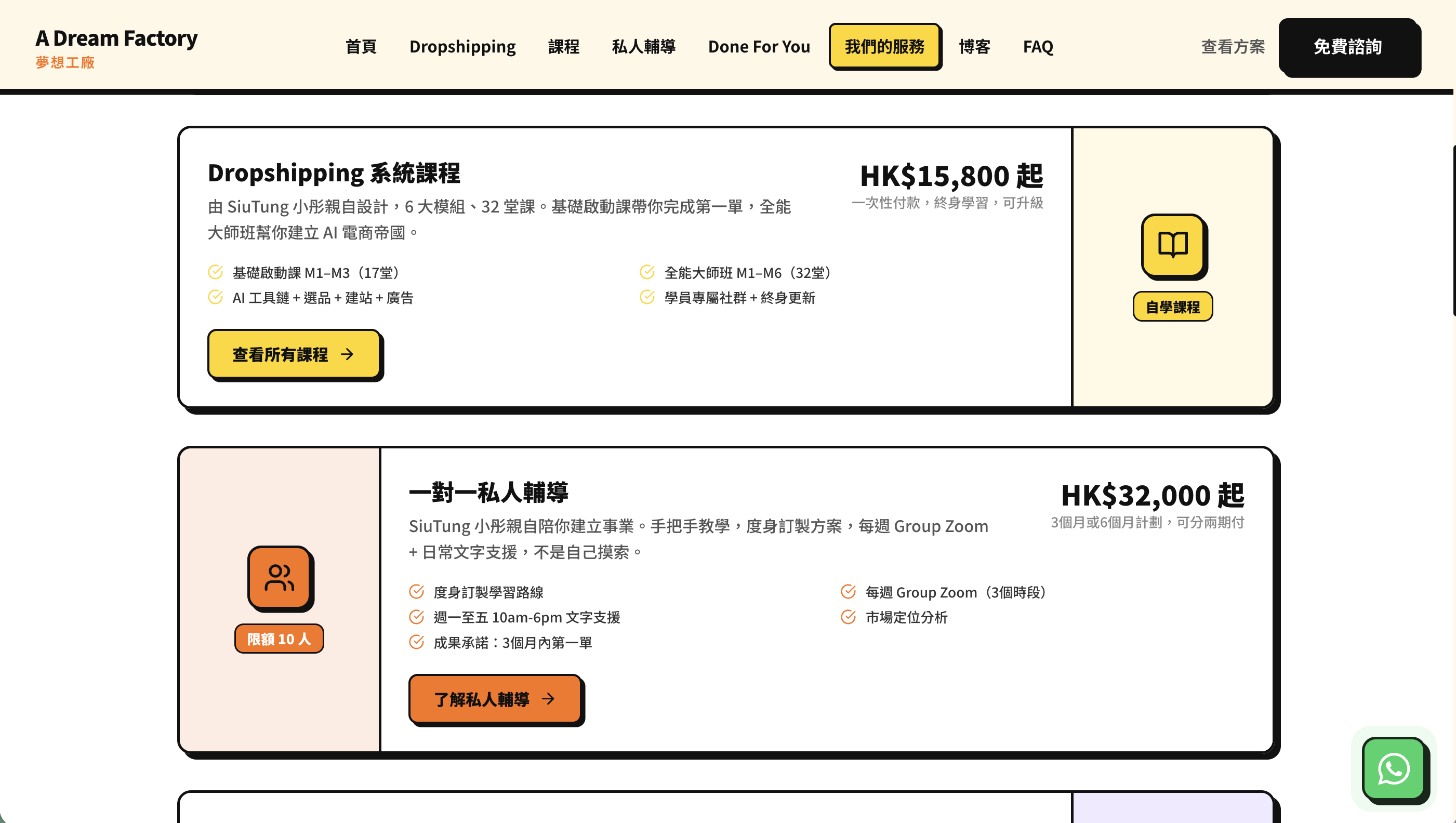Click the page scrollbar on right edge
Screen dimensions: 1456x823
[x=1453, y=229]
